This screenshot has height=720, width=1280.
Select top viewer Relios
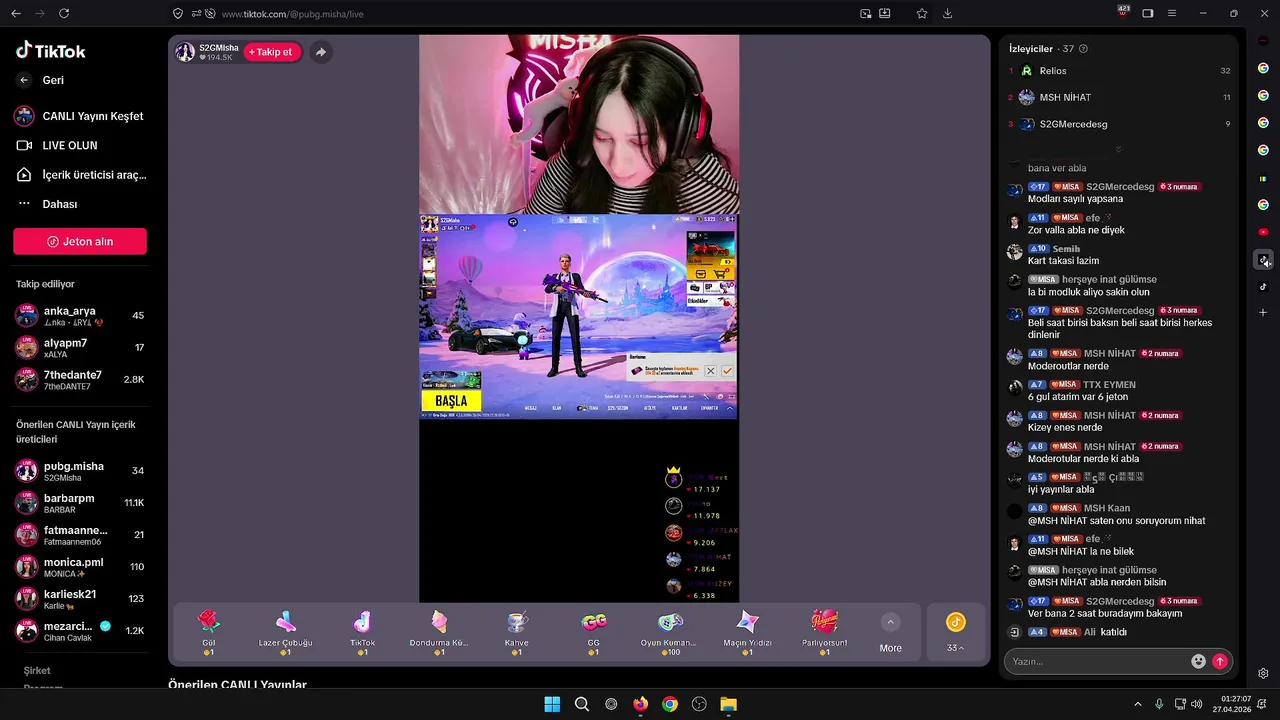point(1118,71)
